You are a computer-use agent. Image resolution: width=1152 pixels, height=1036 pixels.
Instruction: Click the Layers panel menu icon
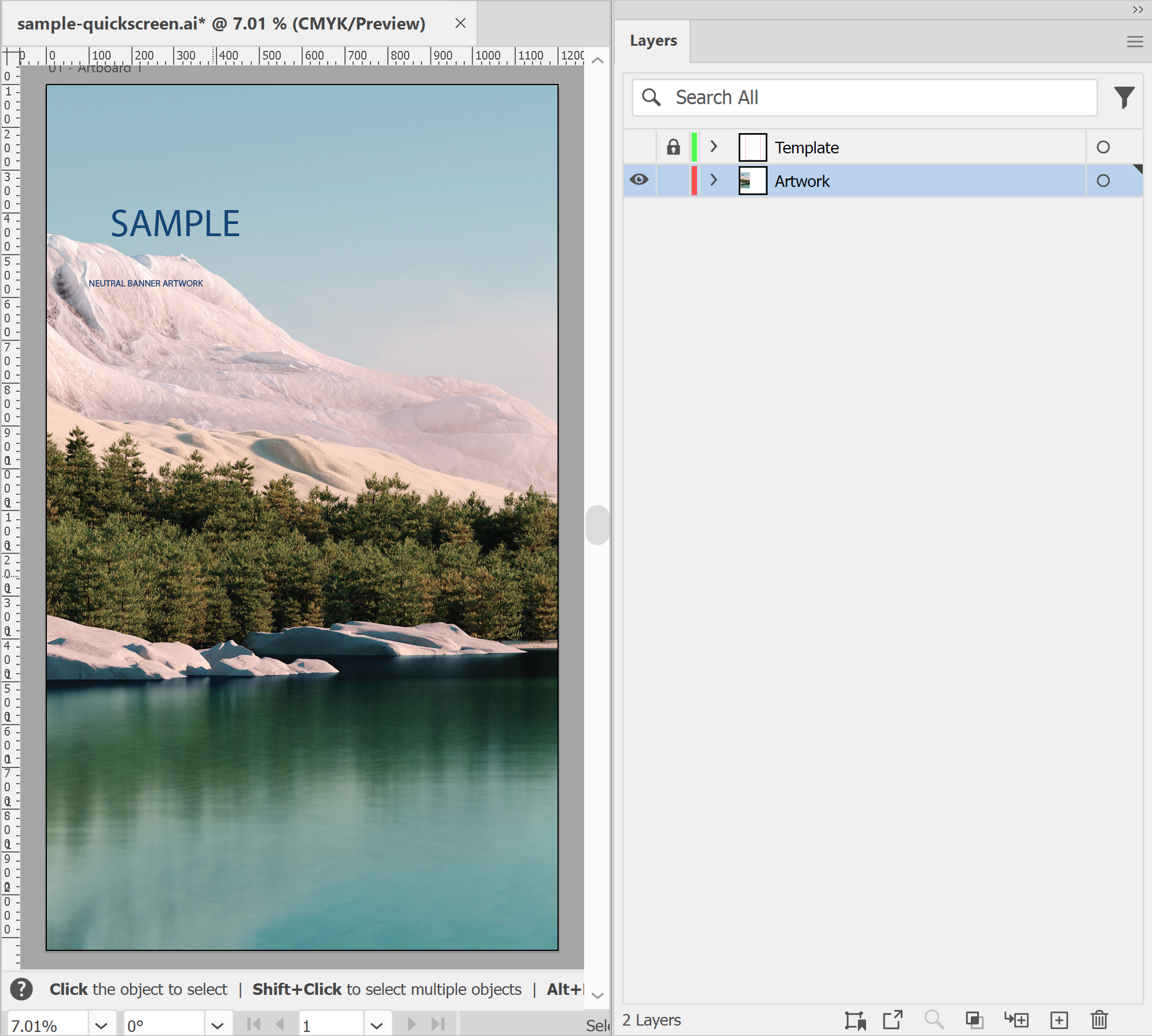(1135, 42)
